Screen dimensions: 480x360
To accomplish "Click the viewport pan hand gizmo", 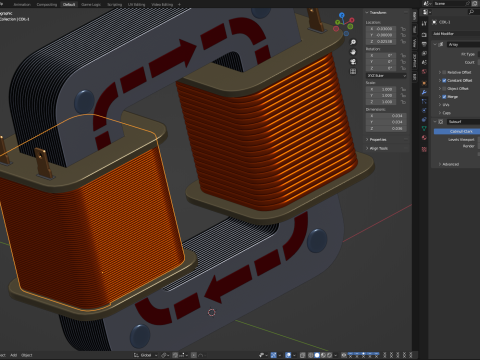I will pos(353,52).
